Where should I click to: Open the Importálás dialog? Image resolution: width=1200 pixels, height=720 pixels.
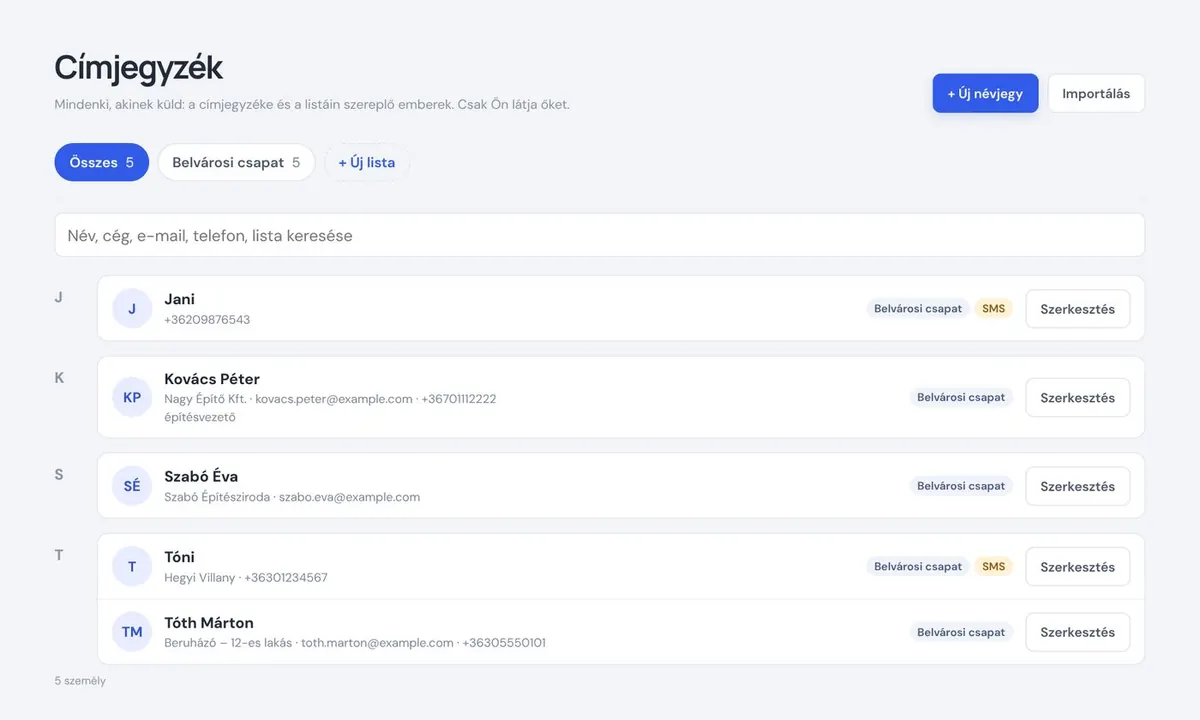(x=1096, y=93)
